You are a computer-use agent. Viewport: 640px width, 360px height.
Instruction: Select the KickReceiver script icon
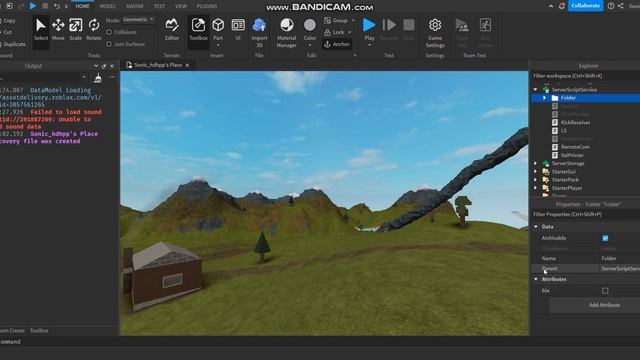555,122
